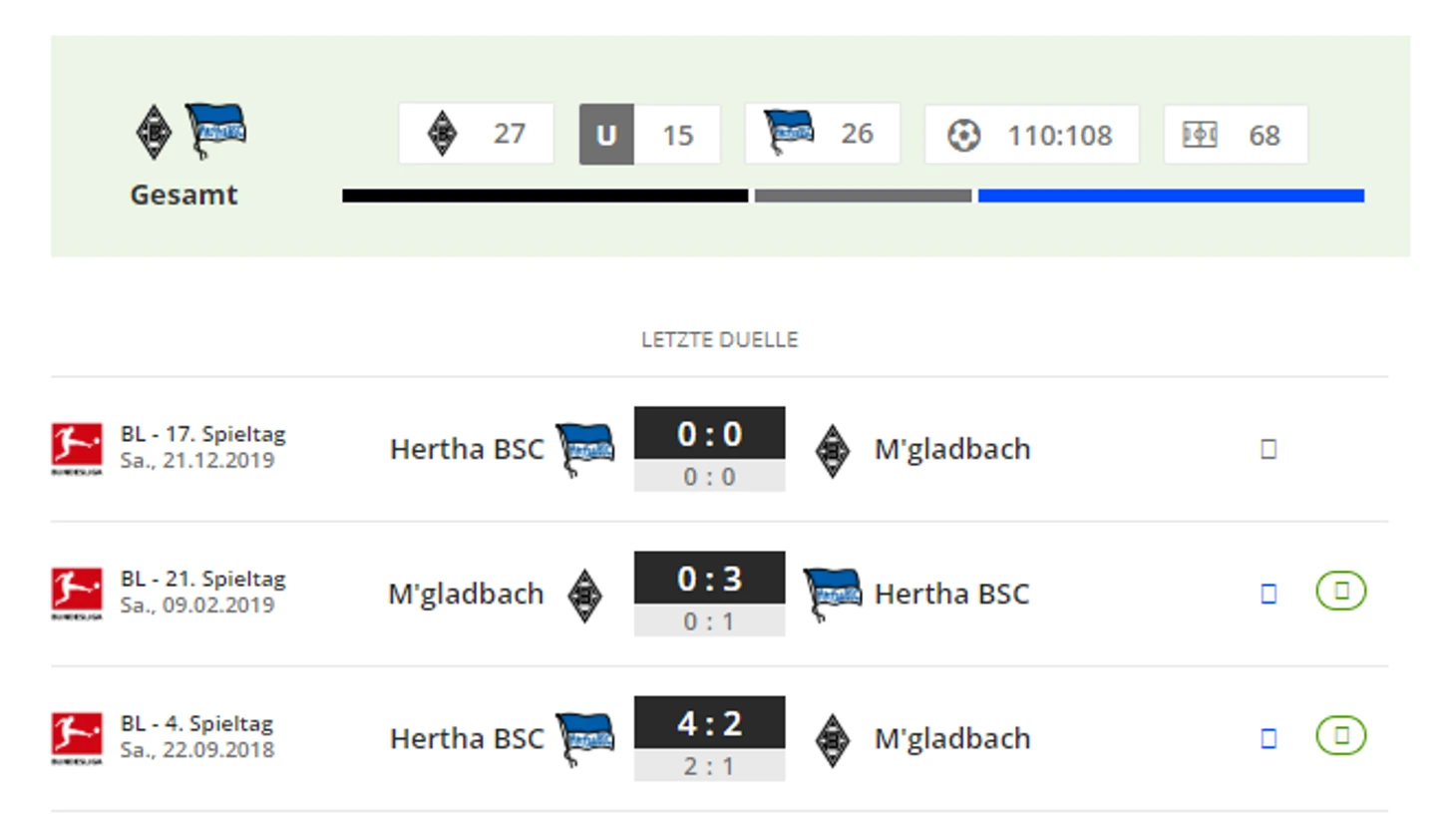This screenshot has height=838, width=1456.
Task: Click the football goals icon 110:108
Action: [x=963, y=135]
